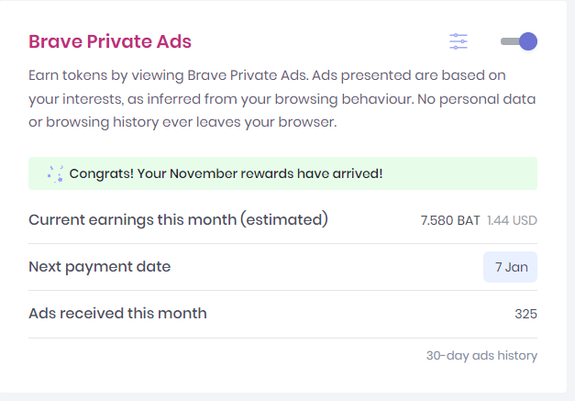Screen dimensions: 575x401
Task: Click the empty right side of the green banner
Action: coord(460,173)
